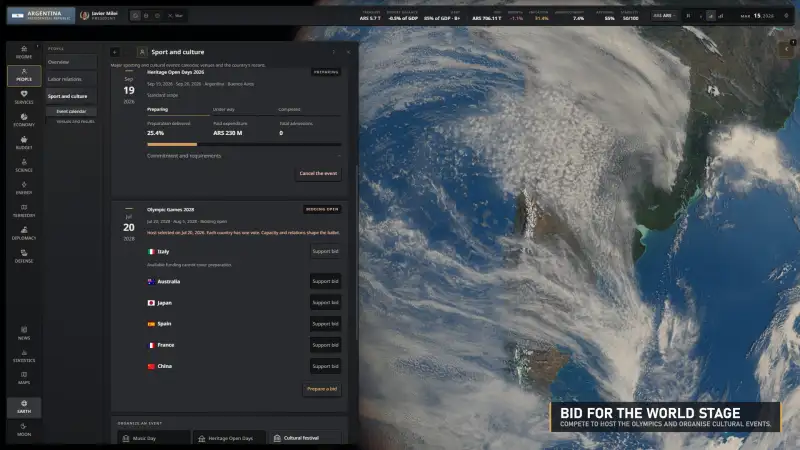Pause the game simulation

(x=688, y=16)
